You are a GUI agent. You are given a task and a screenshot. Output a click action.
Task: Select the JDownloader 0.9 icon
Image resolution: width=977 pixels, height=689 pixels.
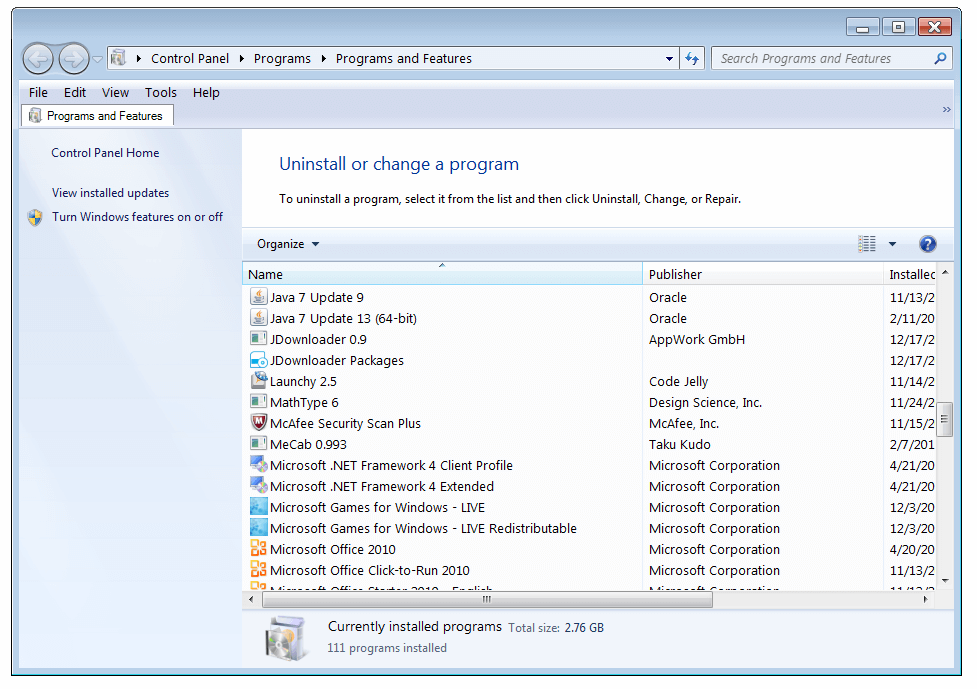(x=258, y=339)
